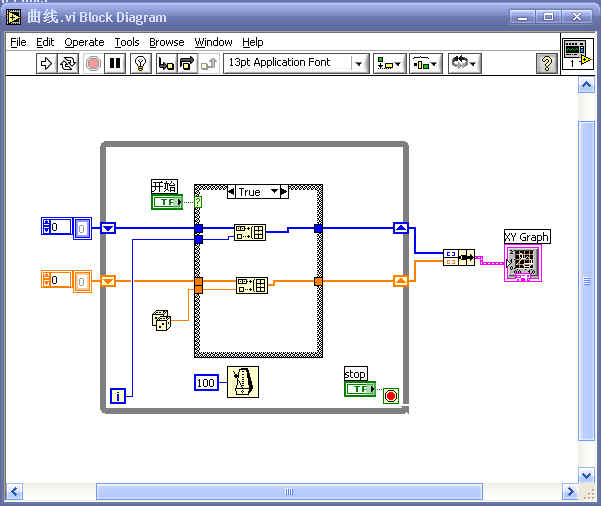
Task: Select the Wait metronome timer node
Action: [243, 382]
